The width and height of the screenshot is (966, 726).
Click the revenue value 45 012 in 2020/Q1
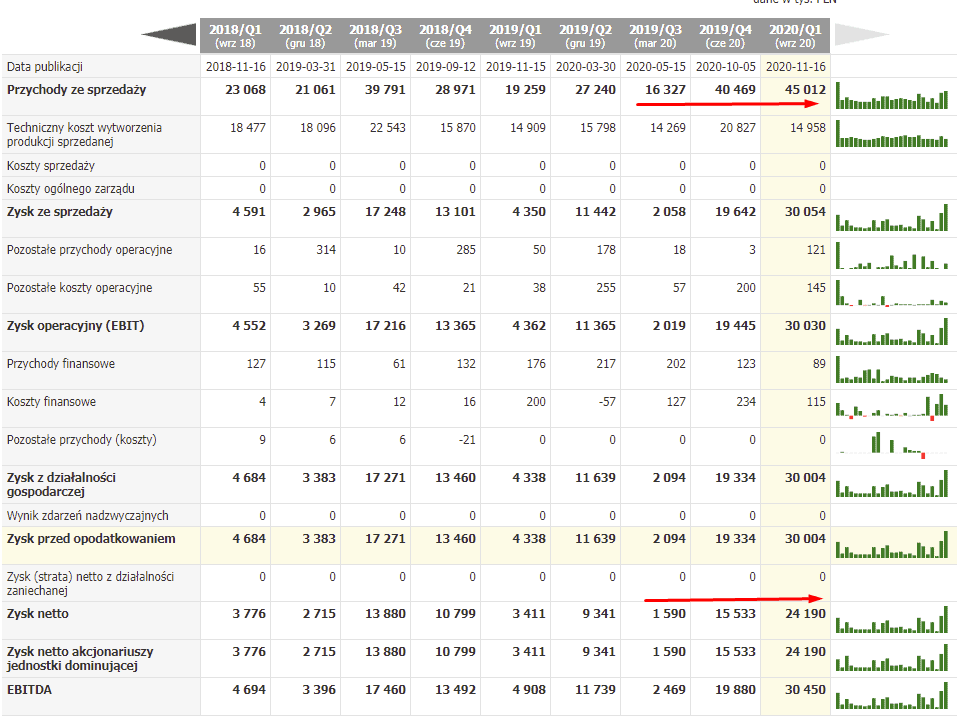(x=805, y=90)
